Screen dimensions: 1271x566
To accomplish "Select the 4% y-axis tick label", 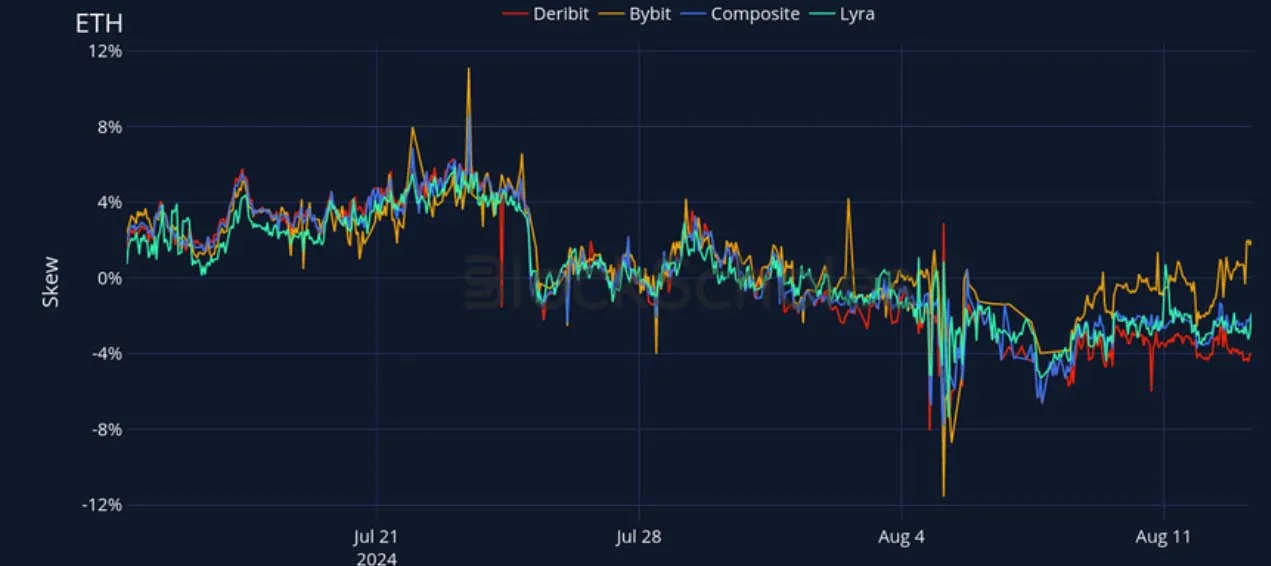I will tap(108, 202).
